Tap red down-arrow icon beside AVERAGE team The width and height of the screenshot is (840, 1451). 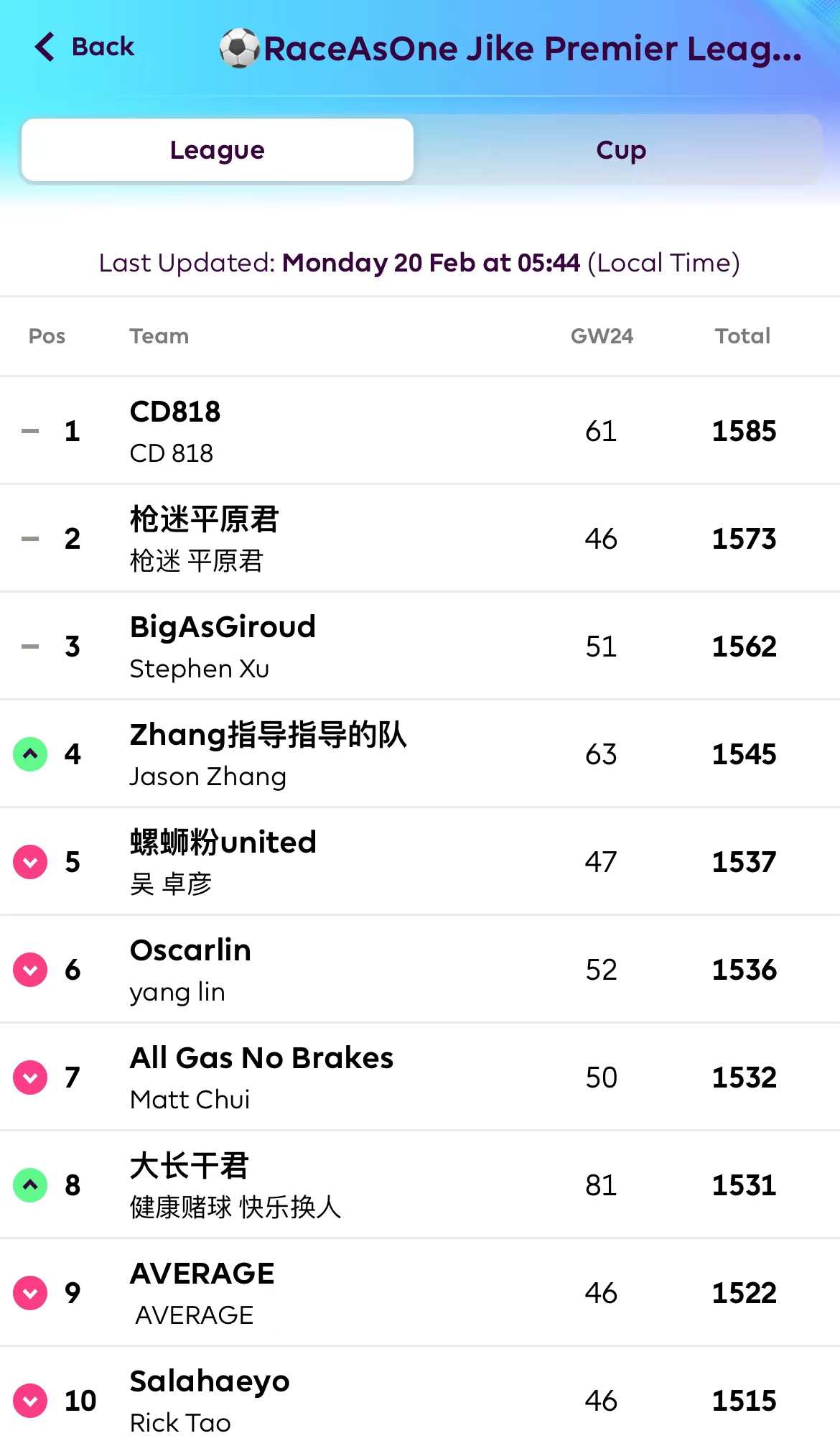pos(30,1293)
